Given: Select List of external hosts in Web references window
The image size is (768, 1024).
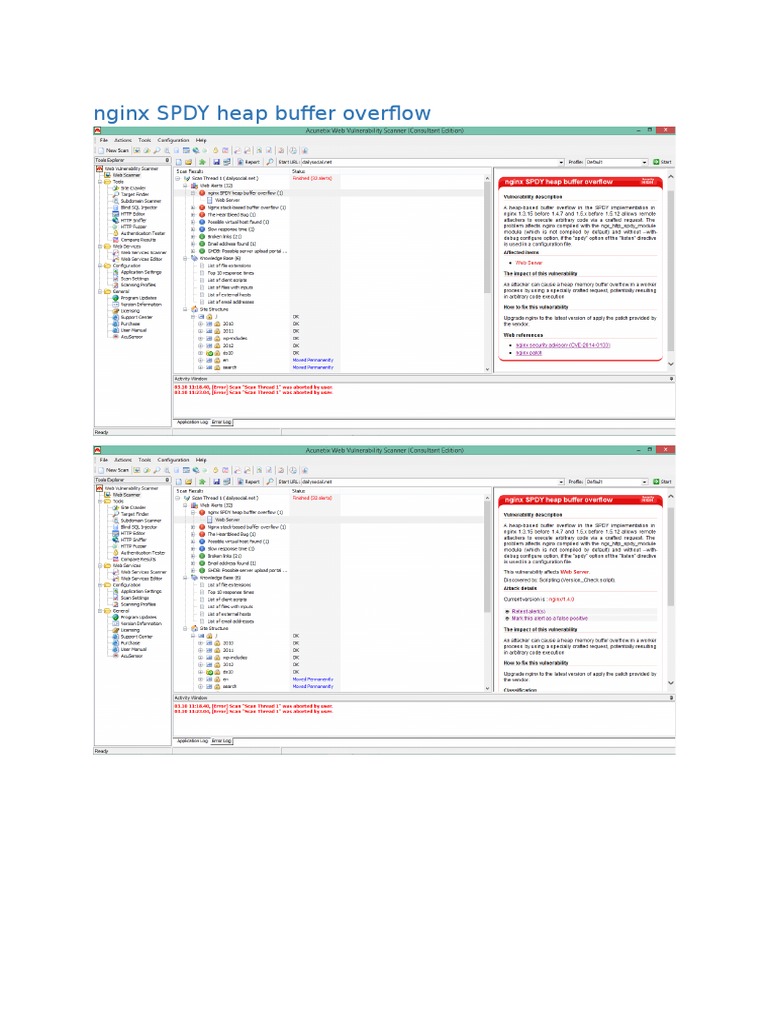Looking at the screenshot, I should 229,295.
